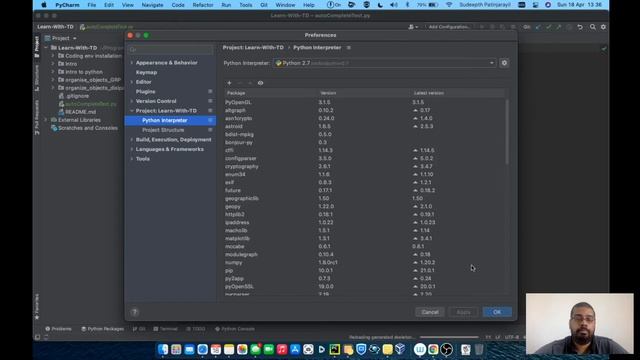Select Python Interpreter in the settings tree

click(x=171, y=120)
